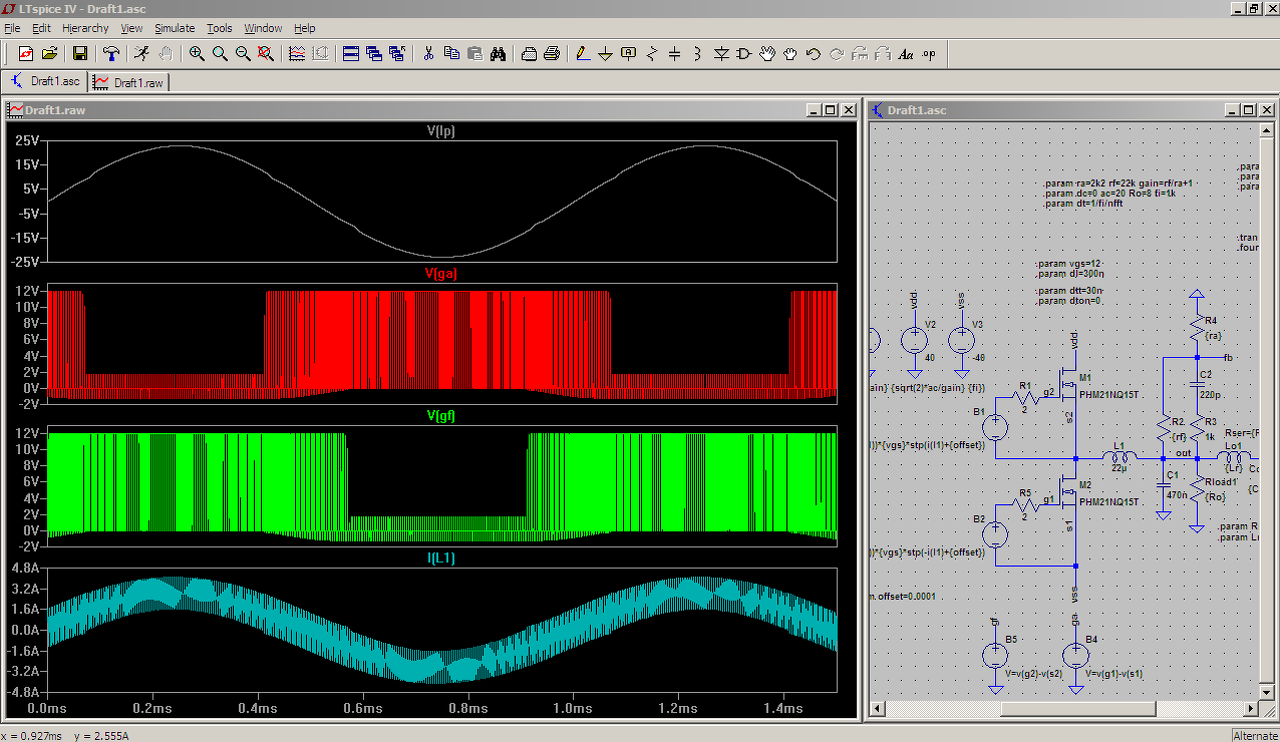Open the Hierarchy menu
The image size is (1280, 742).
(85, 28)
